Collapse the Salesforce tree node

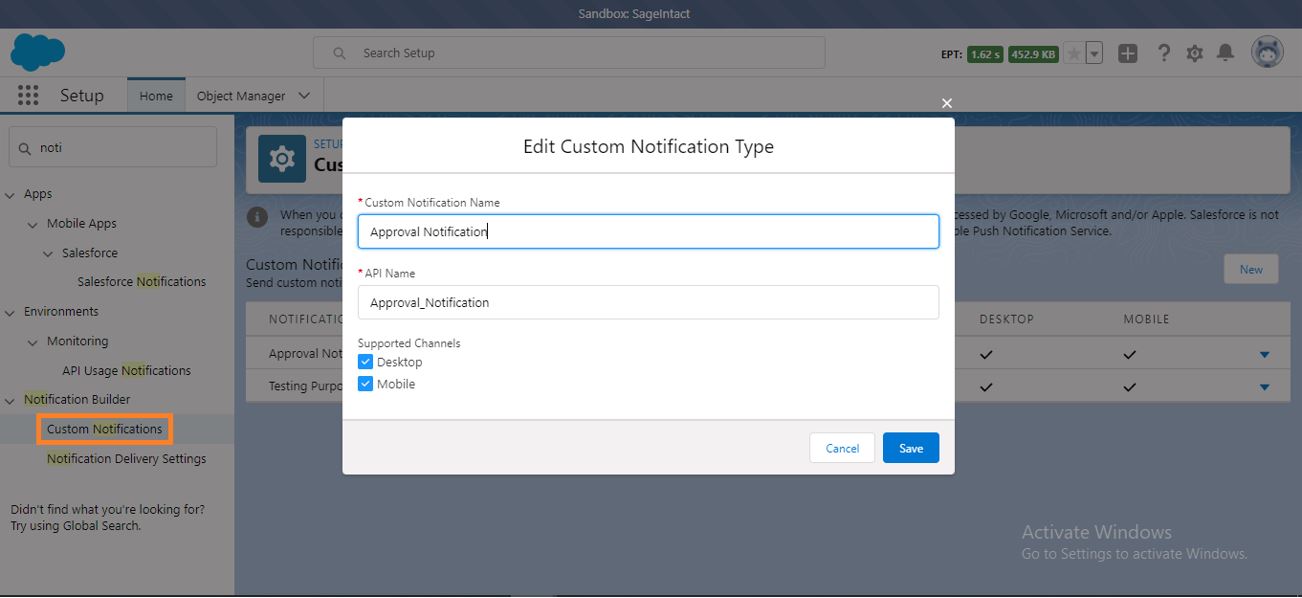pos(48,253)
